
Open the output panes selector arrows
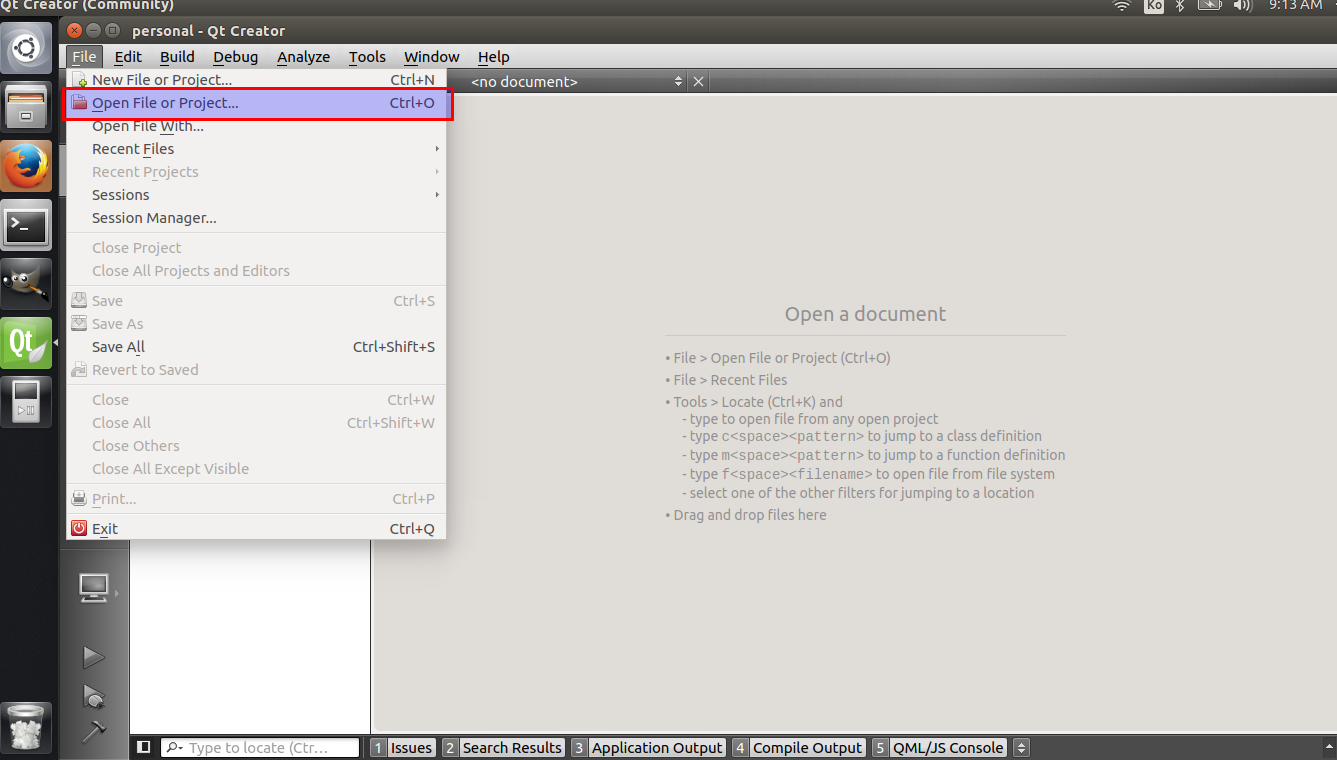(x=1021, y=747)
